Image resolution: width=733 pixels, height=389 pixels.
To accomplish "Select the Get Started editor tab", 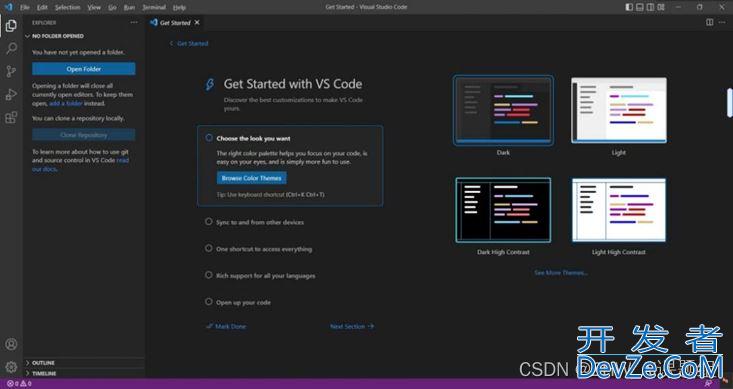I will [175, 22].
